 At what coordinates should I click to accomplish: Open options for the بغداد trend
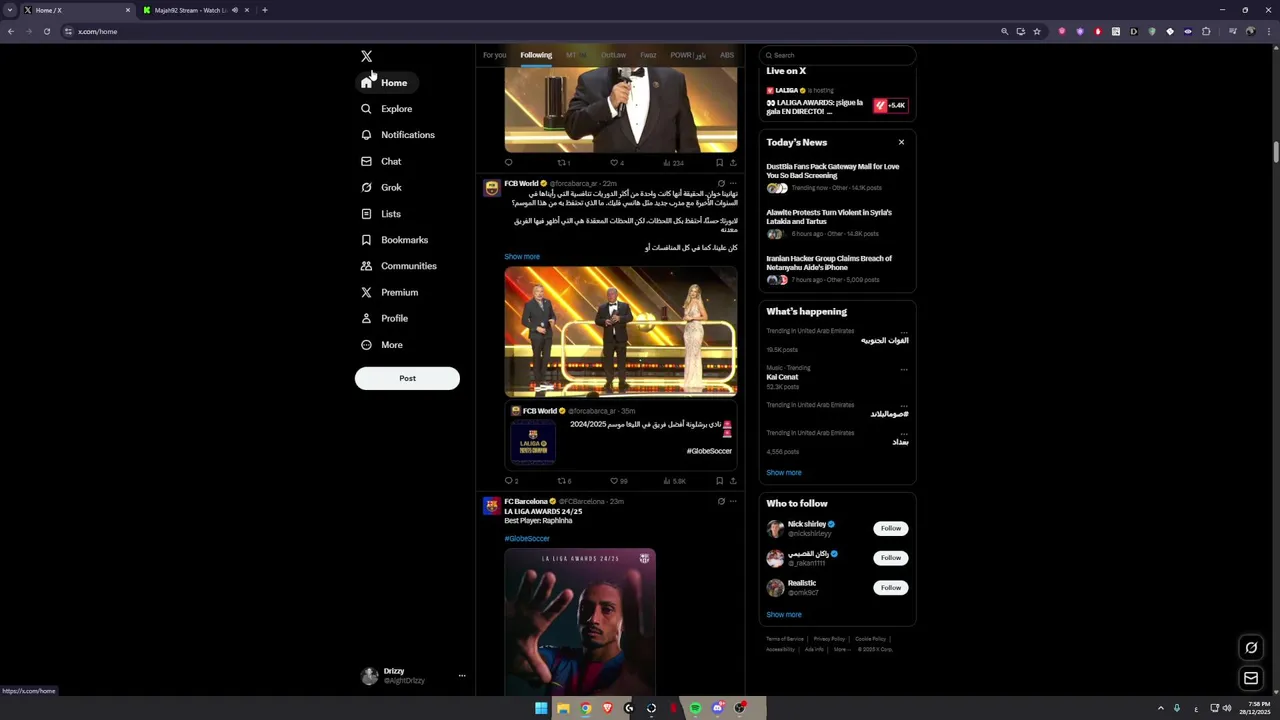click(904, 434)
